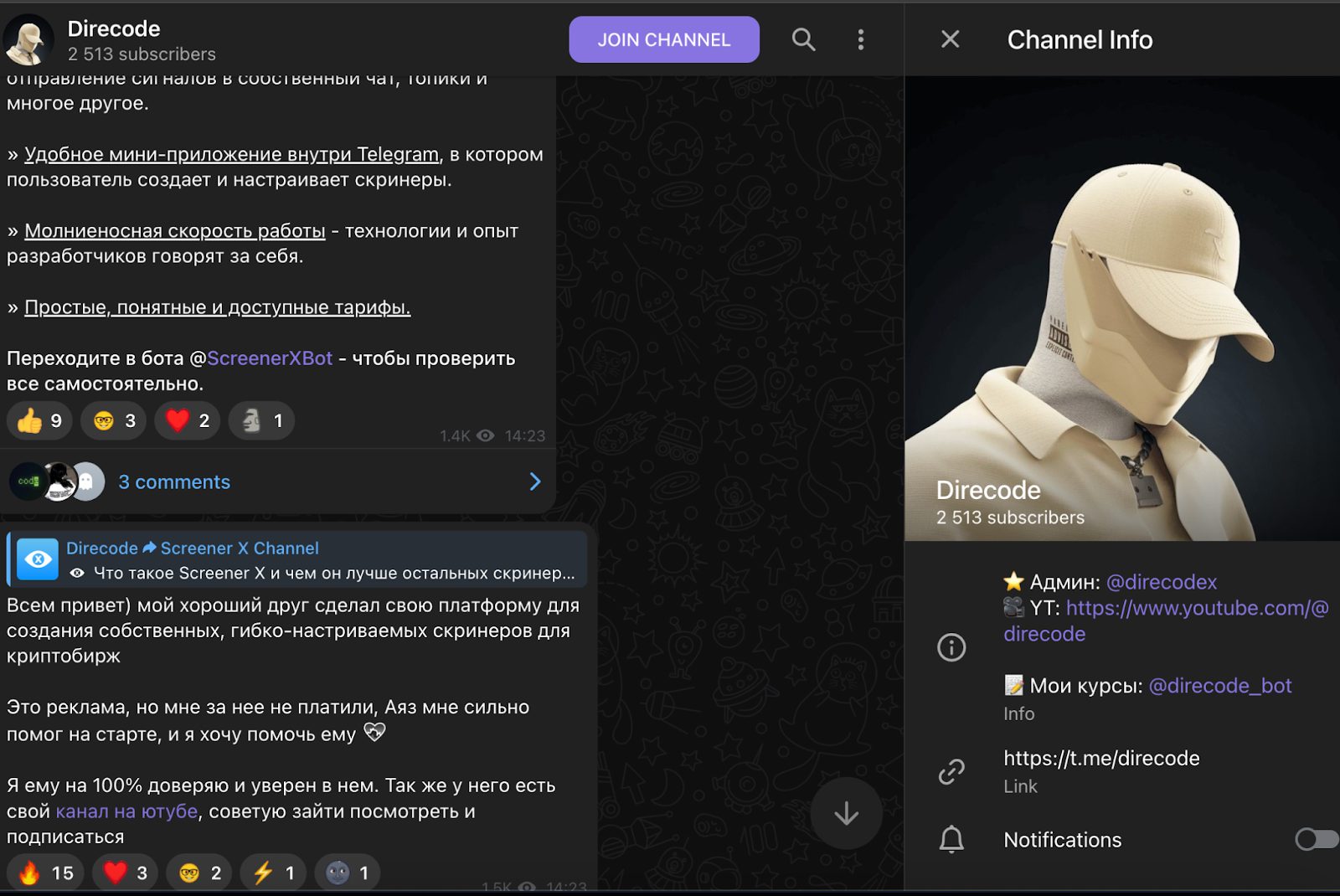Click the 14:23 timestamp of the first message
Image resolution: width=1340 pixels, height=896 pixels.
click(525, 435)
